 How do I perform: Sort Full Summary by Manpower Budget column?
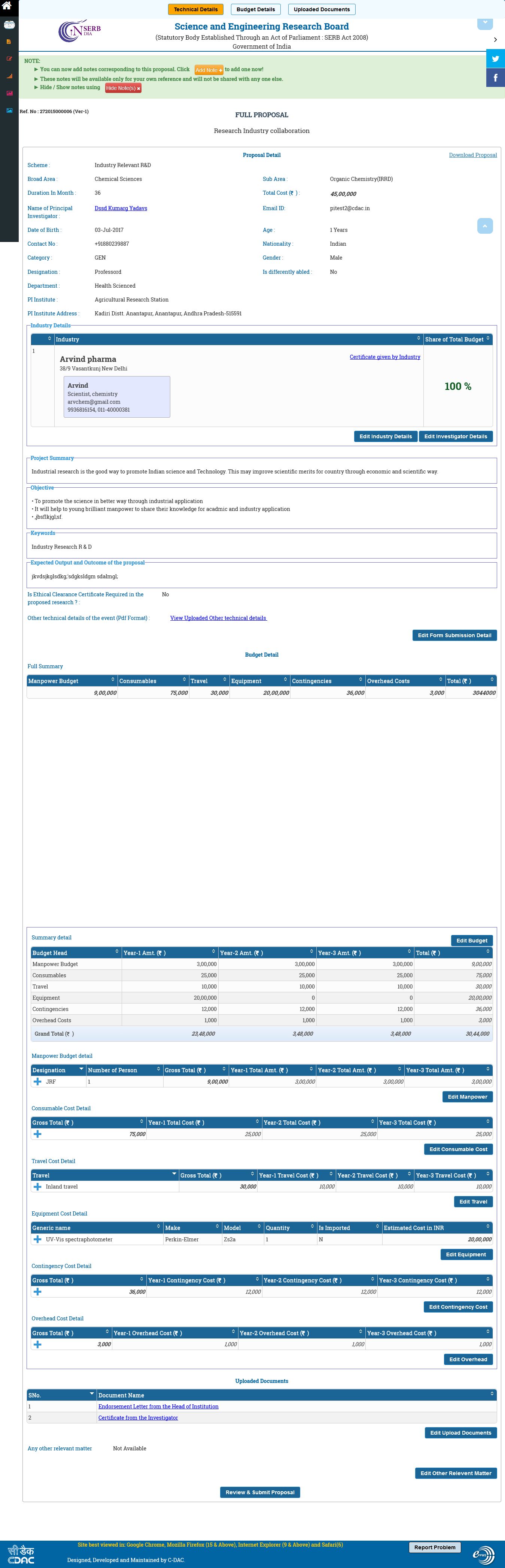72,681
